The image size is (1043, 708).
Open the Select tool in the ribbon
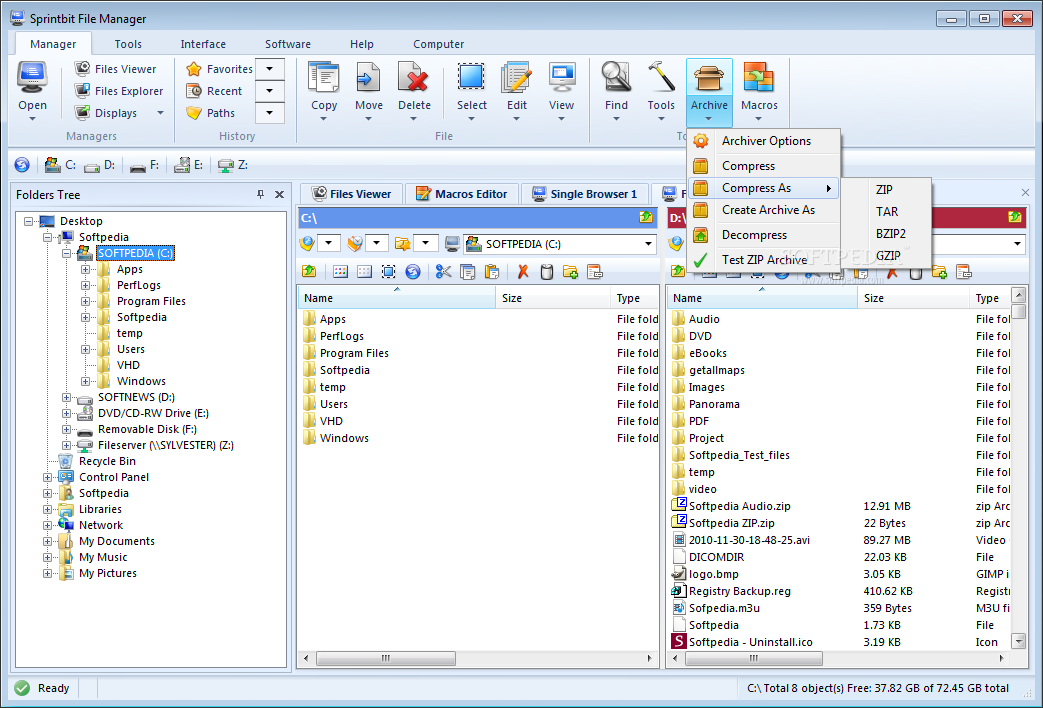(x=472, y=92)
